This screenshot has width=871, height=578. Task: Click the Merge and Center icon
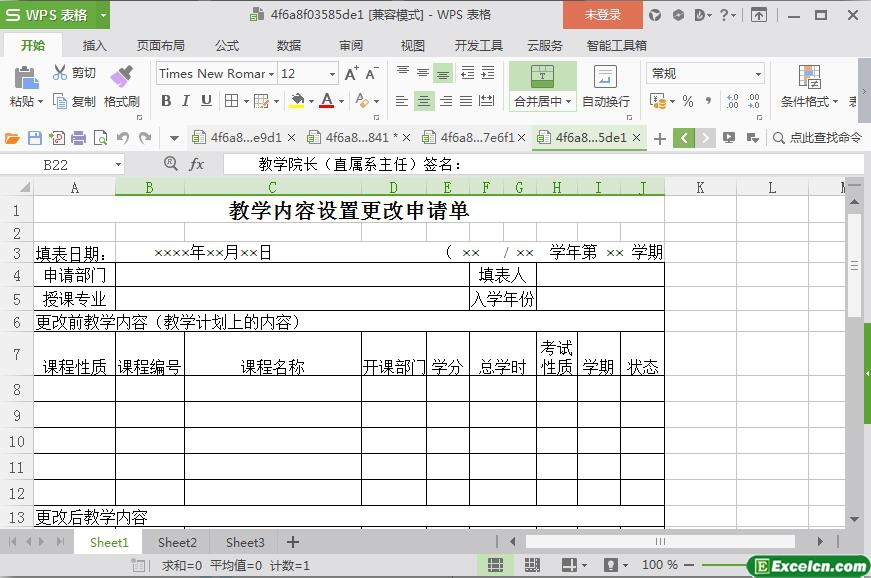pos(542,76)
